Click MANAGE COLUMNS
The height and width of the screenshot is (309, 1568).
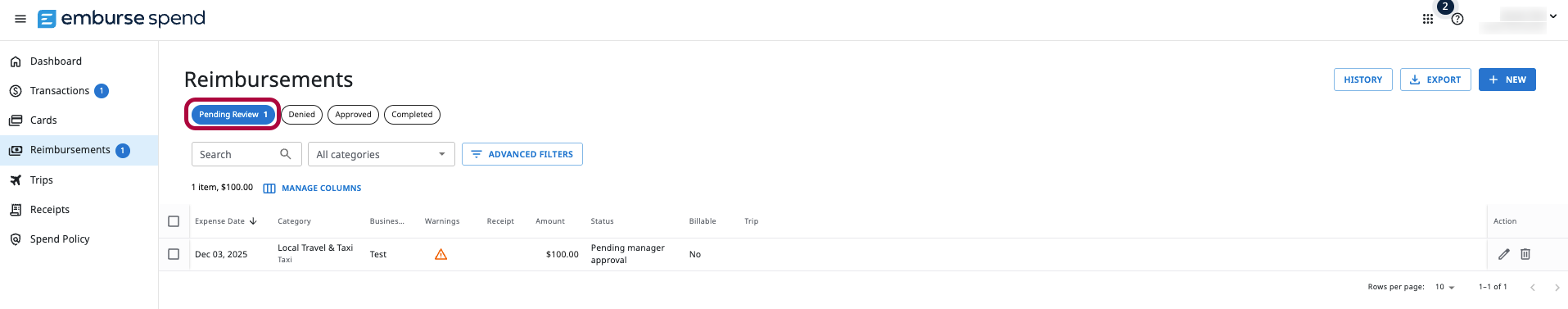[312, 189]
